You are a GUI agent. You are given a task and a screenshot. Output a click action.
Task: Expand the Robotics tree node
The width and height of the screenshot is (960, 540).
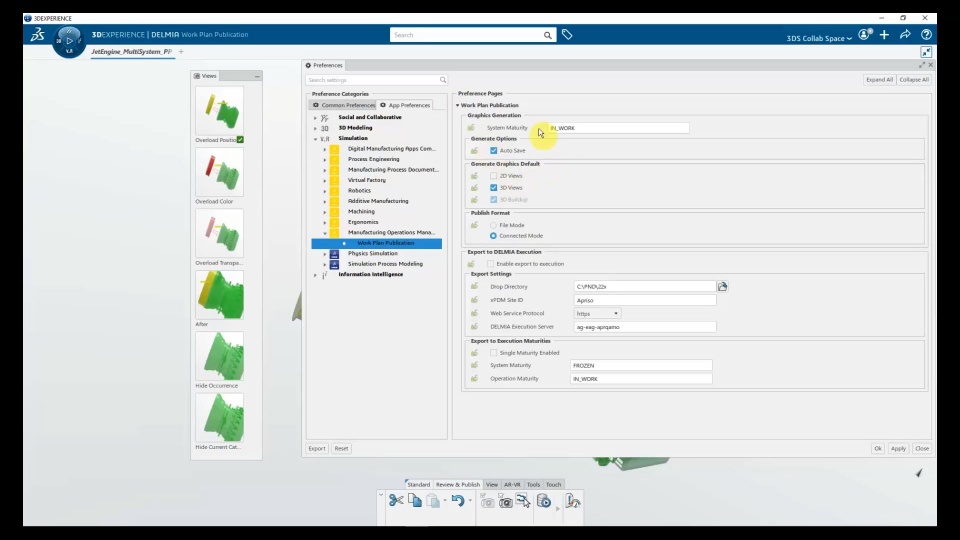pyautogui.click(x=325, y=191)
